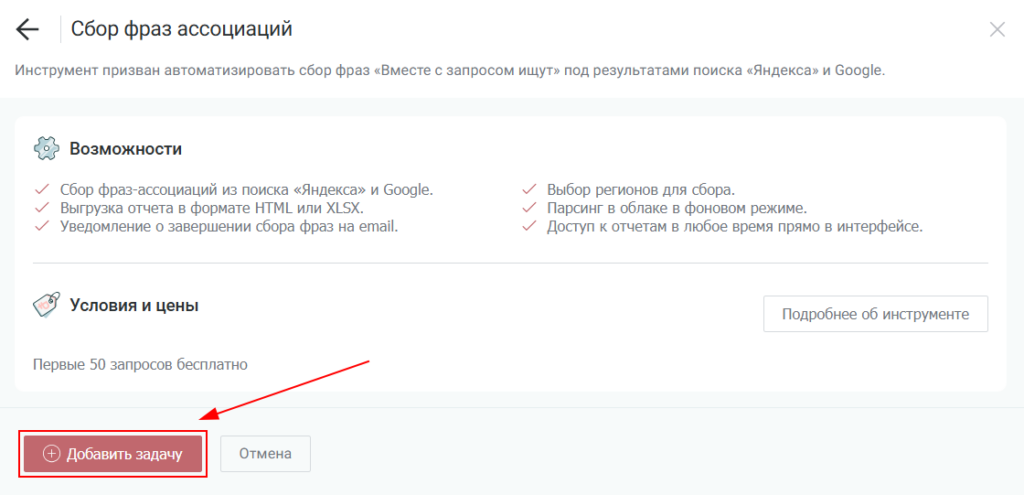Image resolution: width=1024 pixels, height=495 pixels.
Task: Click checkmark beside Парсинг в облаке
Action: pos(529,208)
